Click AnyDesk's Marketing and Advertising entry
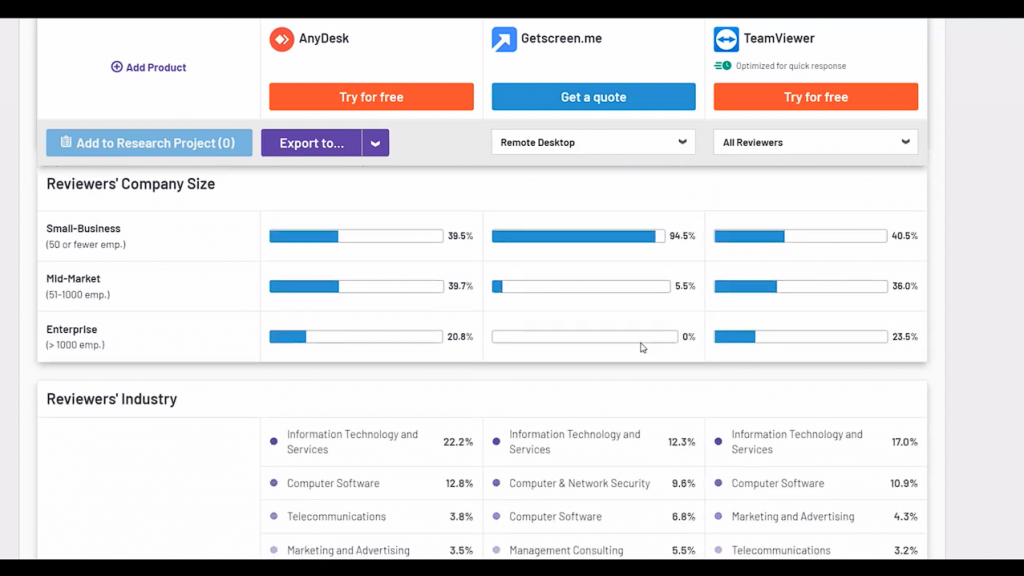This screenshot has width=1024, height=576. click(348, 550)
